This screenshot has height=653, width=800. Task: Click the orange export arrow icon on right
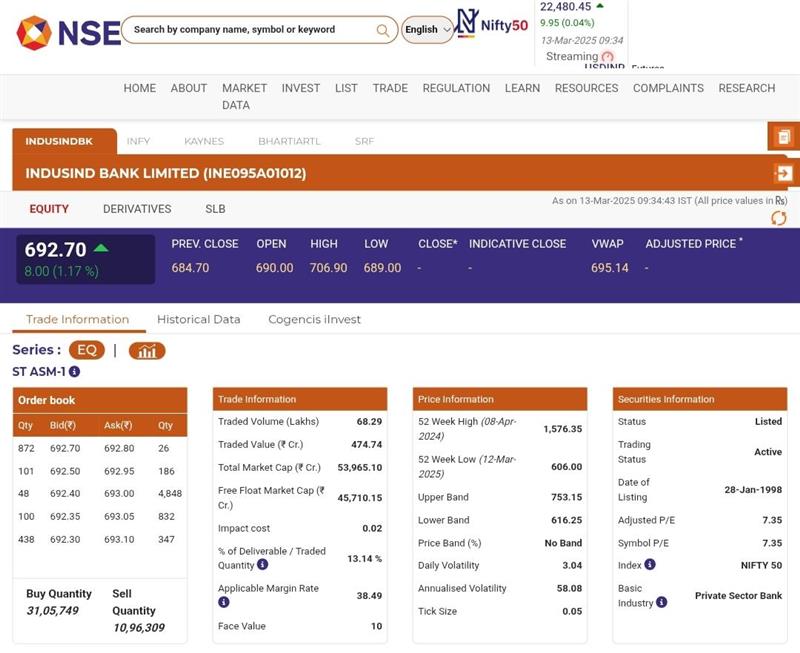(x=783, y=173)
